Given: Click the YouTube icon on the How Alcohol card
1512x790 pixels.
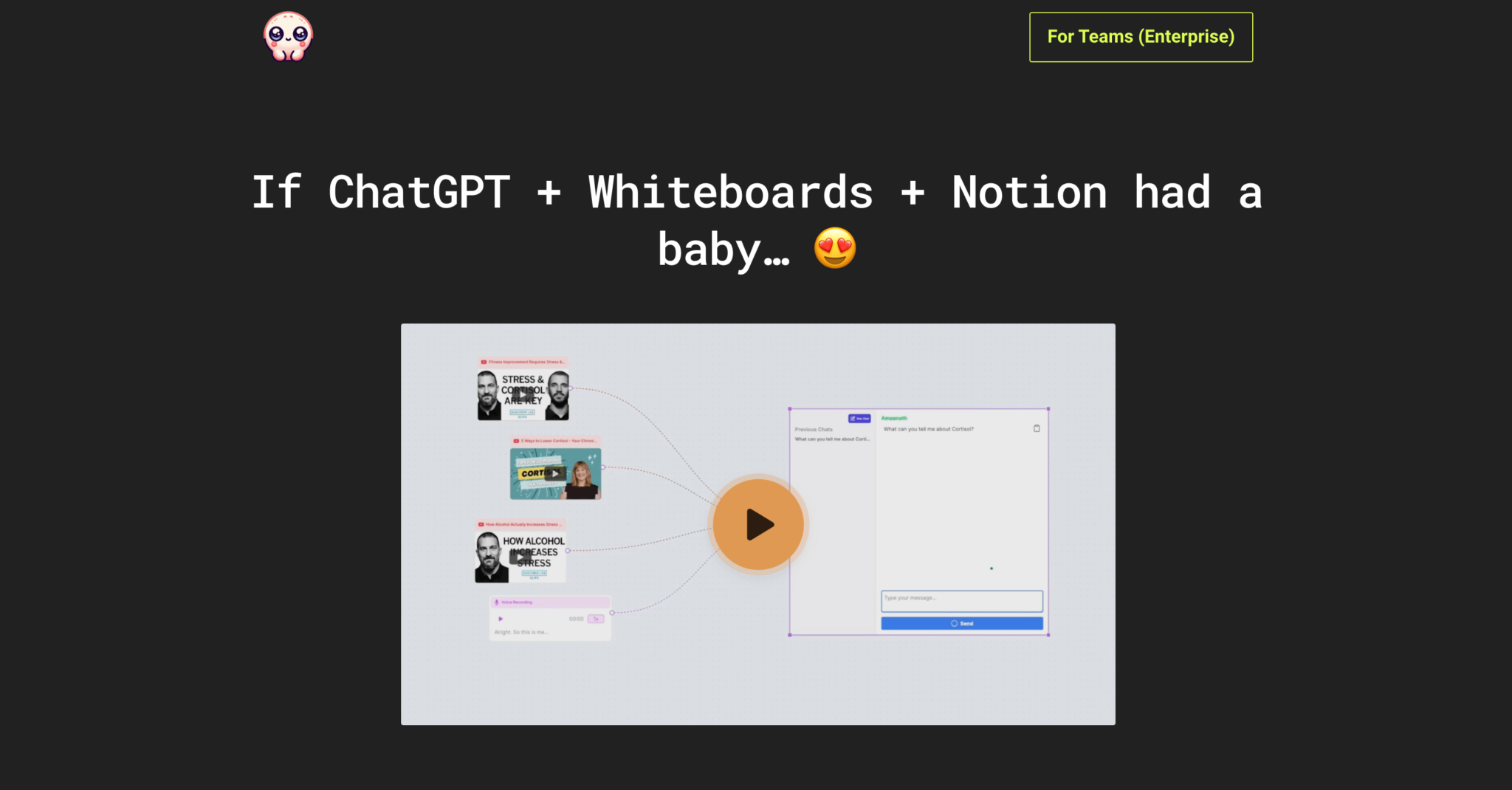Looking at the screenshot, I should click(x=481, y=524).
